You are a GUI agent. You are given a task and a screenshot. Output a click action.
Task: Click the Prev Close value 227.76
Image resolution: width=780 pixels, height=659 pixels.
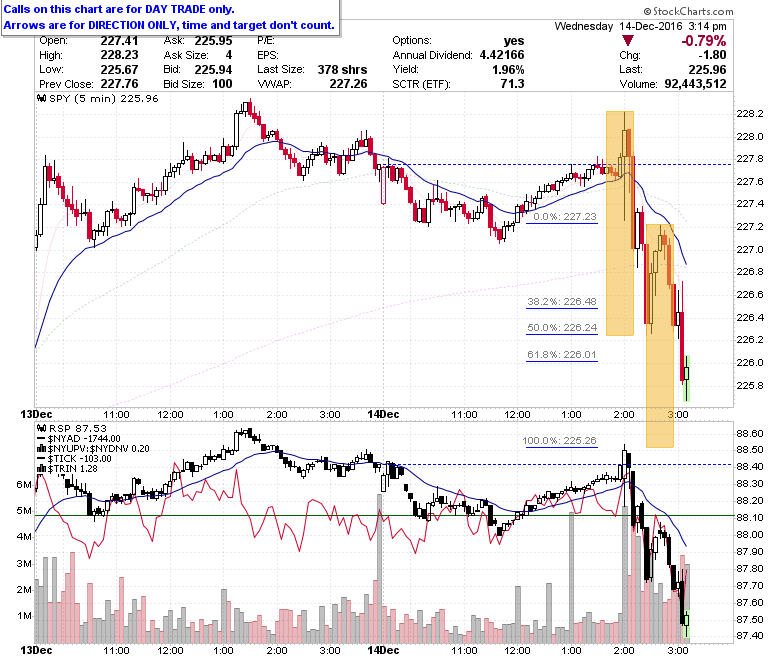[x=119, y=84]
